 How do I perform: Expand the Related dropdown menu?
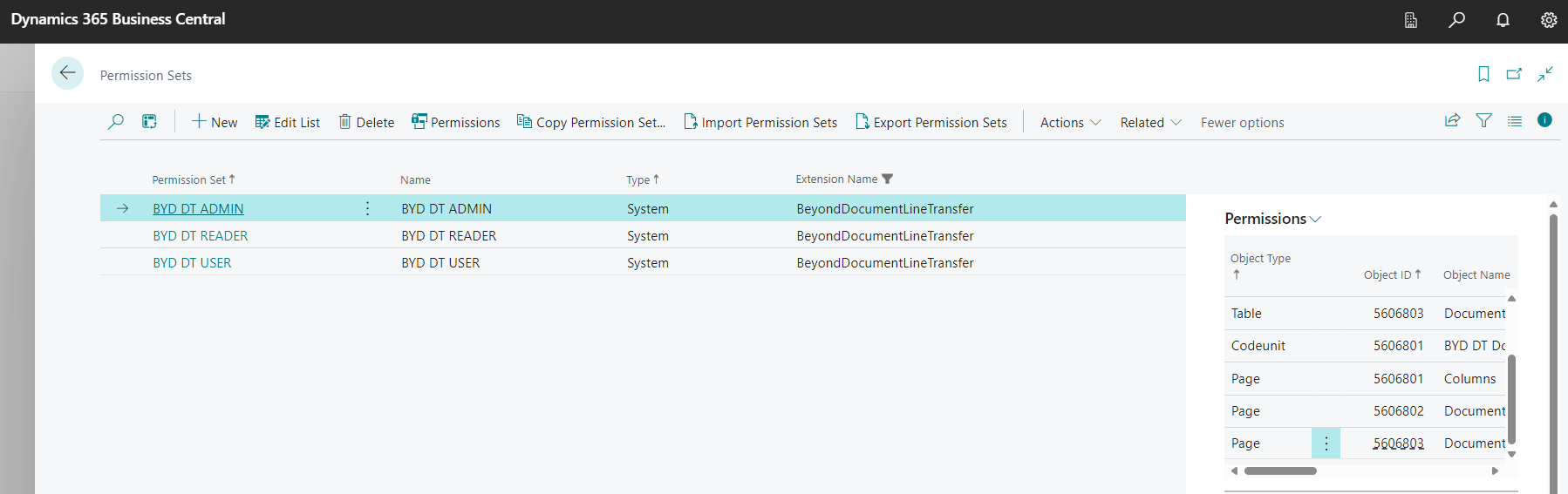tap(1150, 123)
